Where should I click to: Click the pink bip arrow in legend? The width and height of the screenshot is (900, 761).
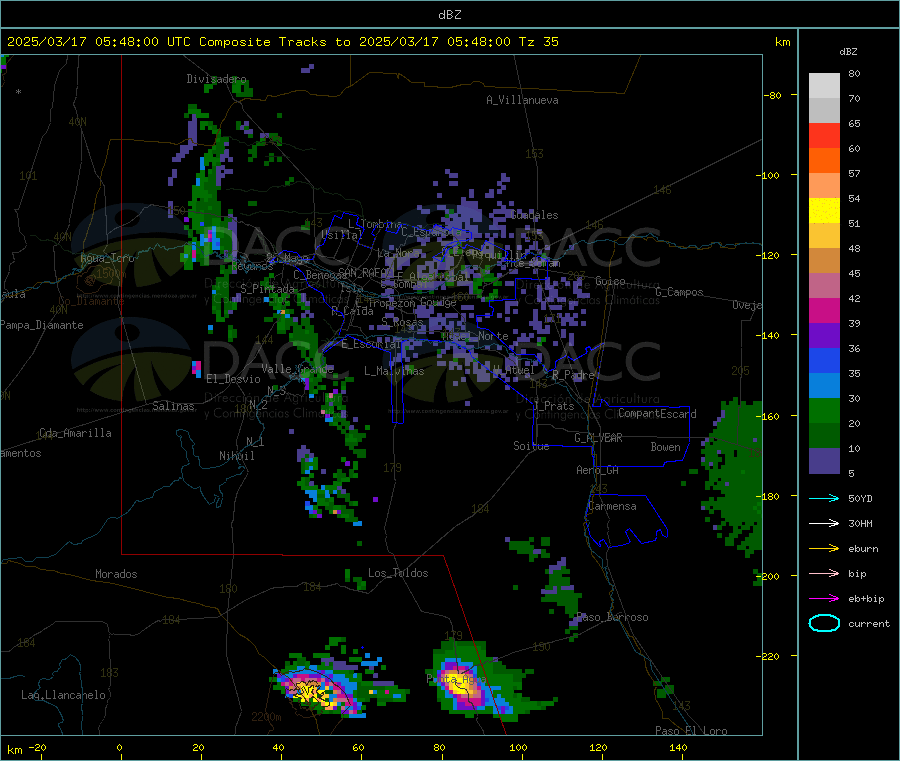pos(824,573)
